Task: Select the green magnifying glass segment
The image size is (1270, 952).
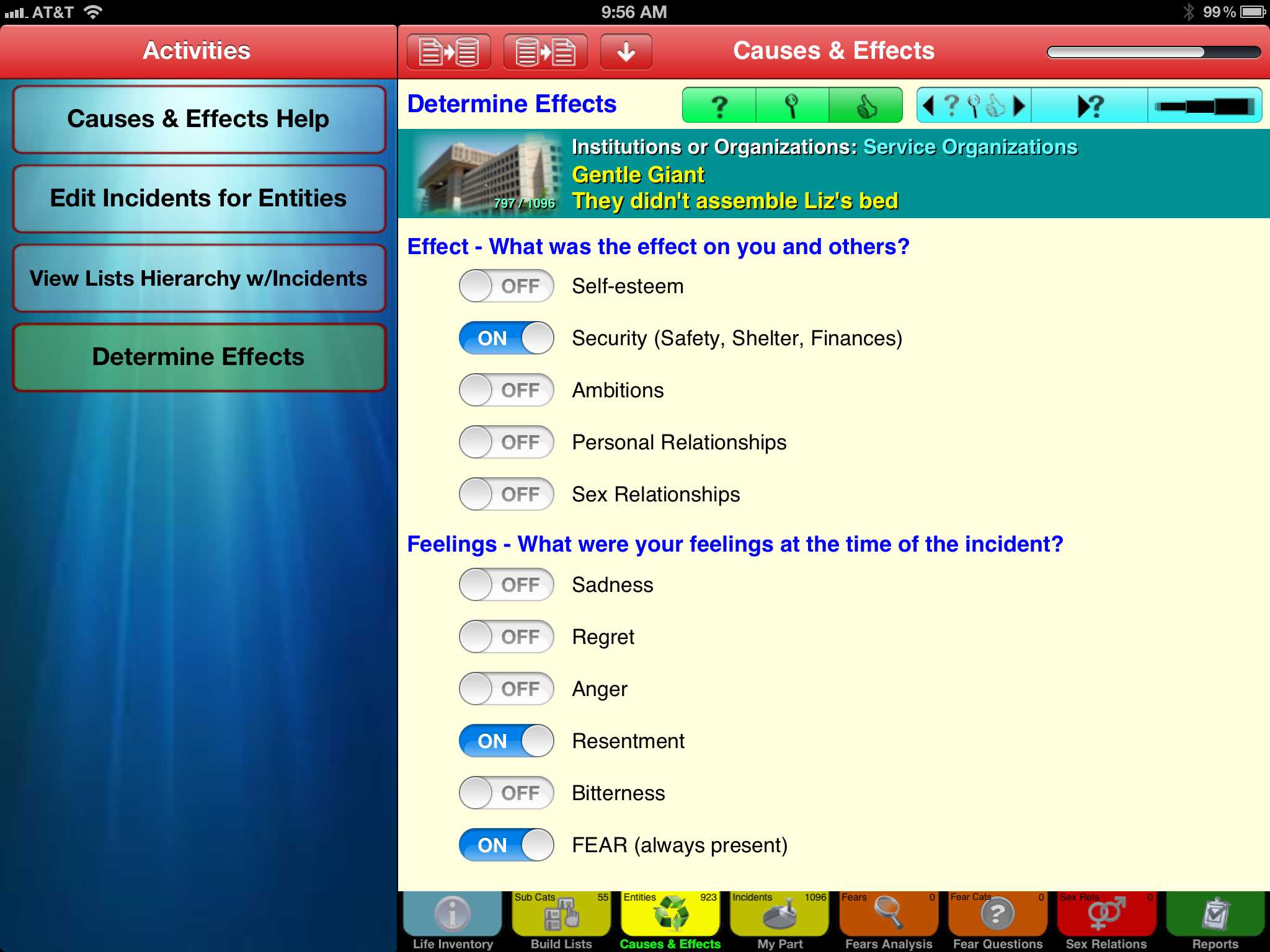Action: [792, 106]
